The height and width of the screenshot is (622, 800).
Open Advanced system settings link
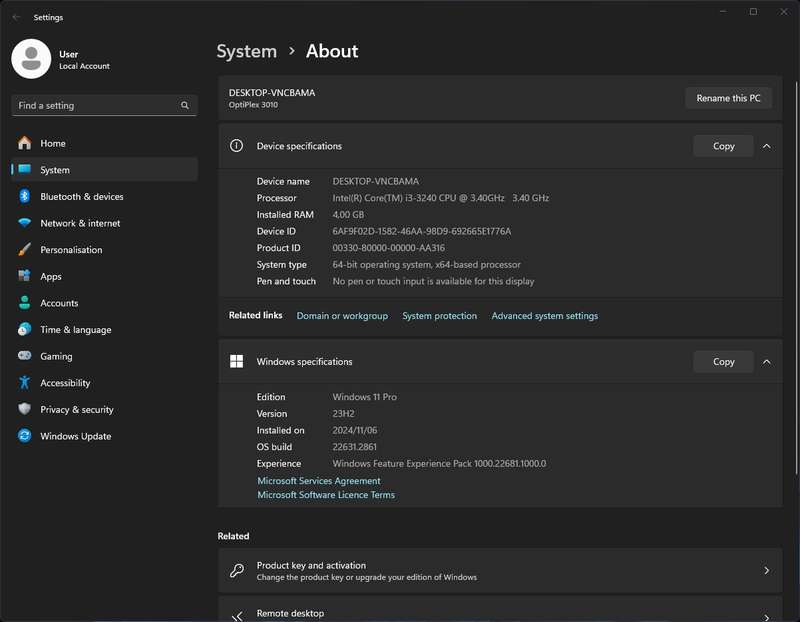pos(544,316)
